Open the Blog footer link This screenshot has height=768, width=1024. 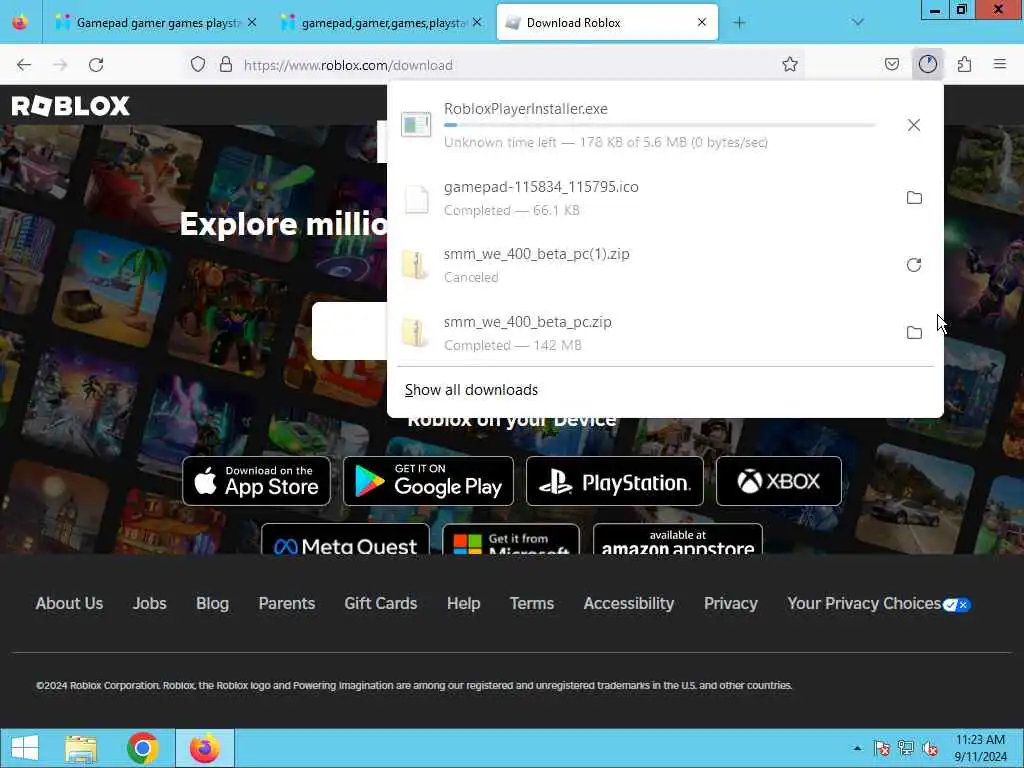click(x=212, y=603)
